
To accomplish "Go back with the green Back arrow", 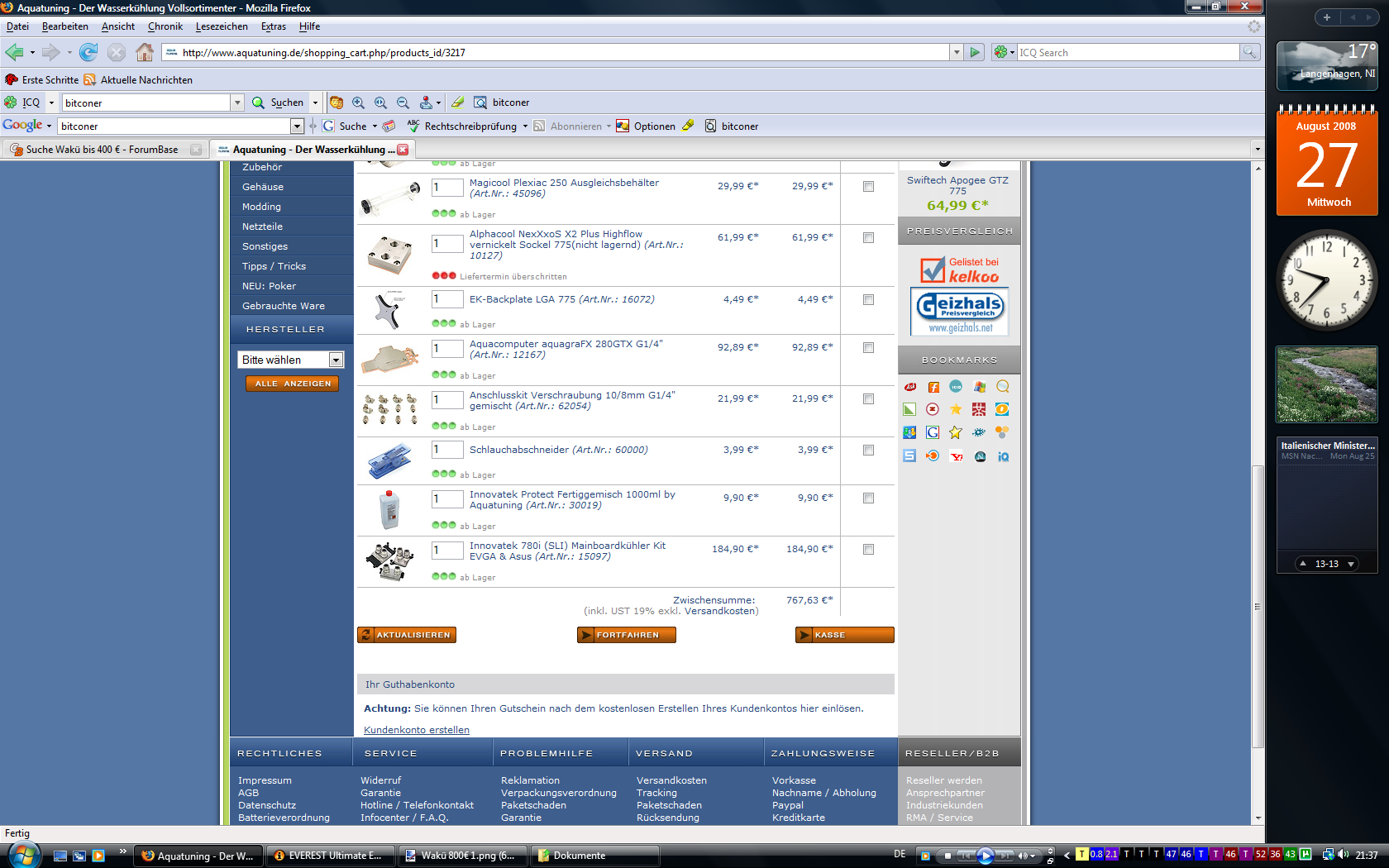I will 14,53.
